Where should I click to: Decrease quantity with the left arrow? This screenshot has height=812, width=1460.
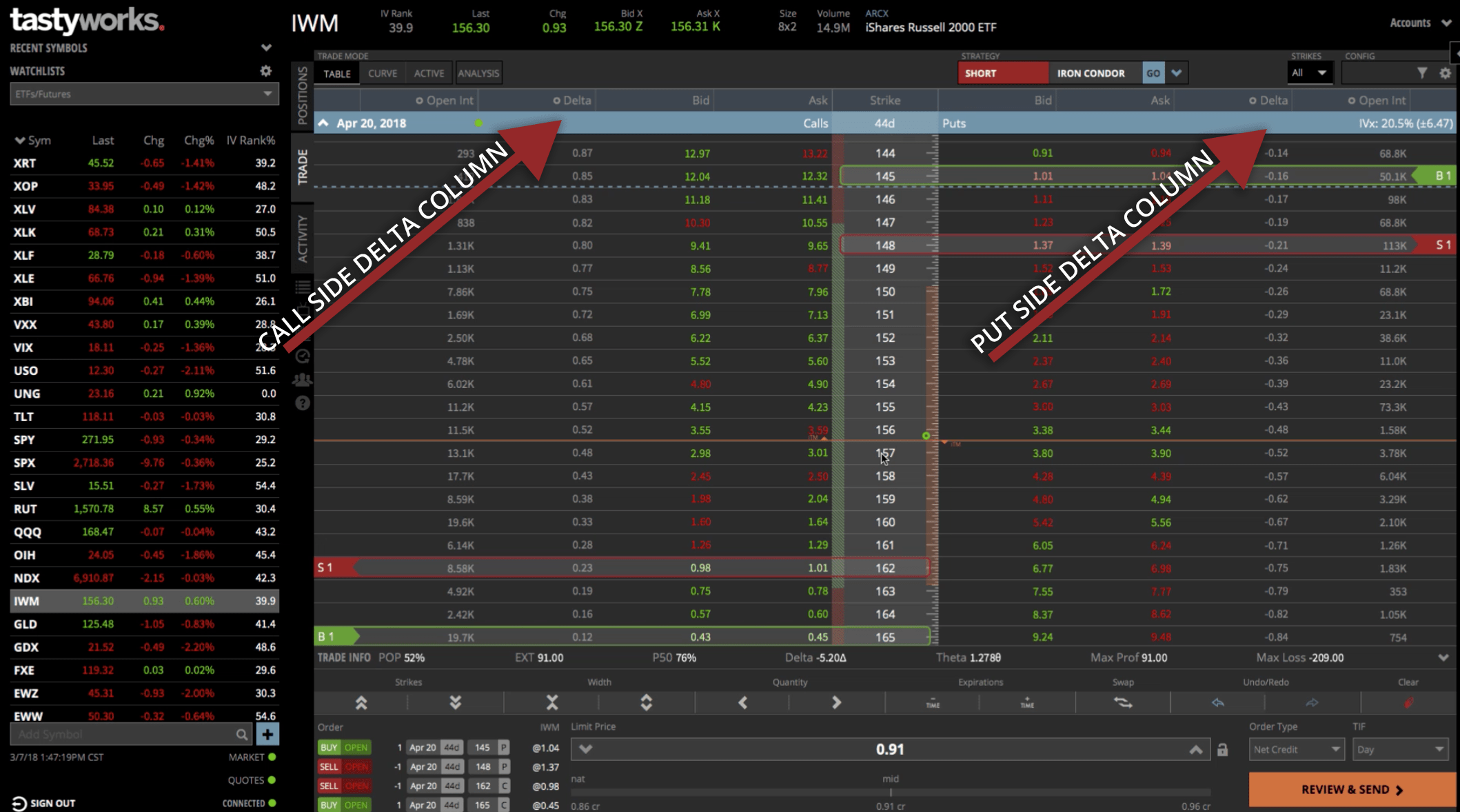[742, 702]
